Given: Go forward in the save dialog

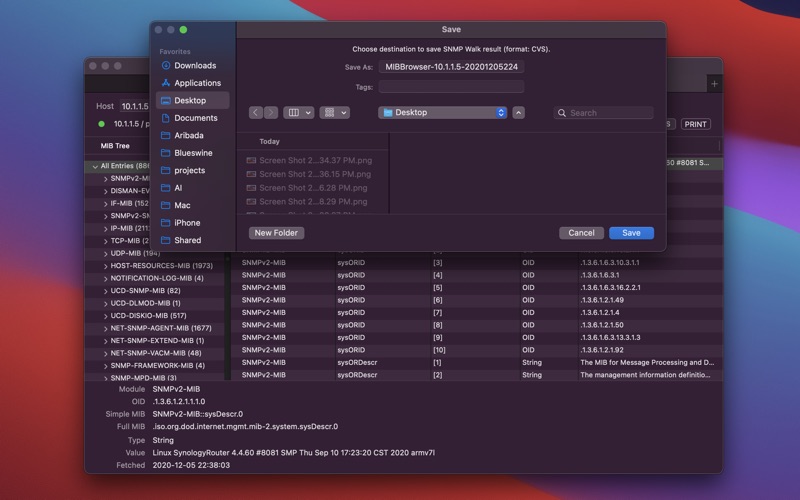Looking at the screenshot, I should tap(271, 113).
